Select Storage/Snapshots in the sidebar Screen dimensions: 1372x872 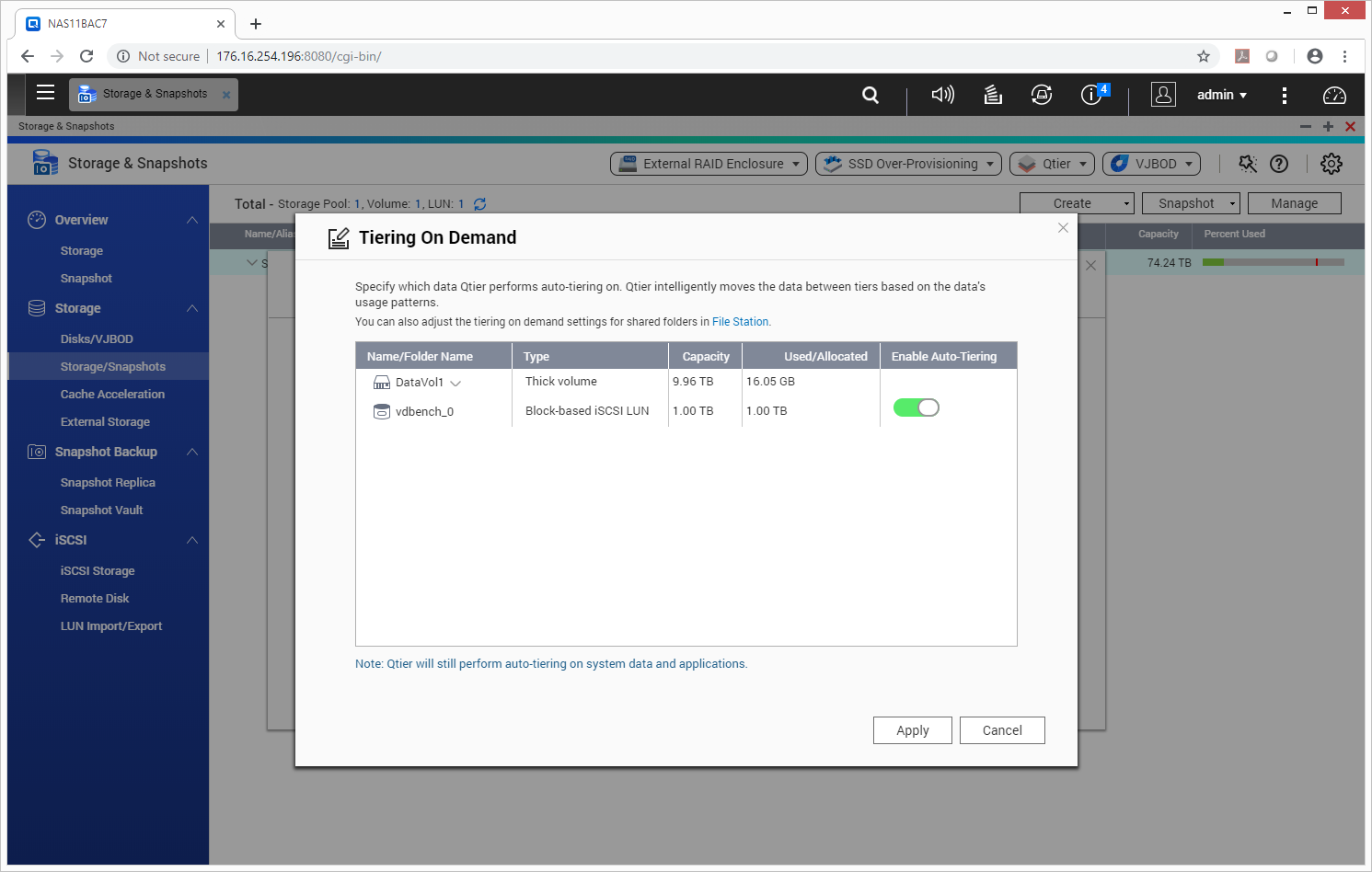109,366
